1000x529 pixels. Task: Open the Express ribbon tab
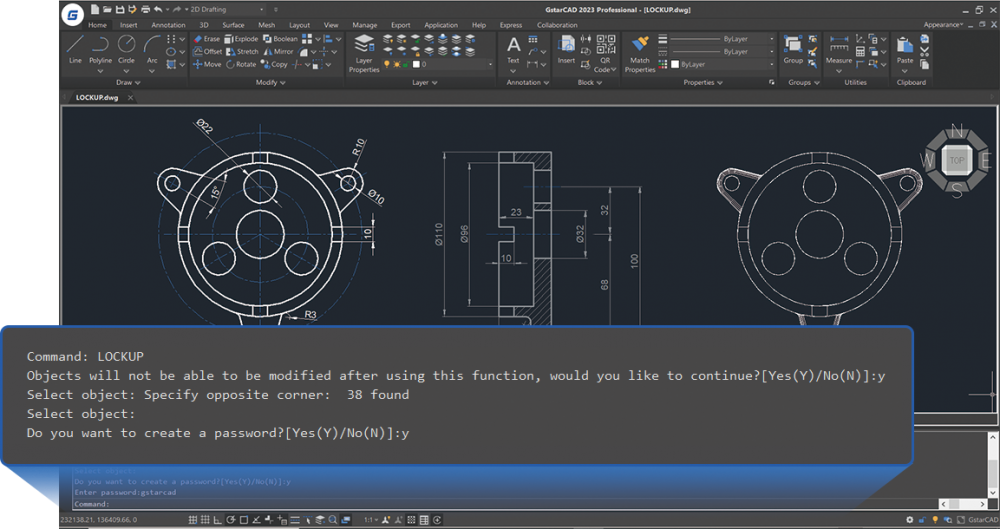click(510, 25)
